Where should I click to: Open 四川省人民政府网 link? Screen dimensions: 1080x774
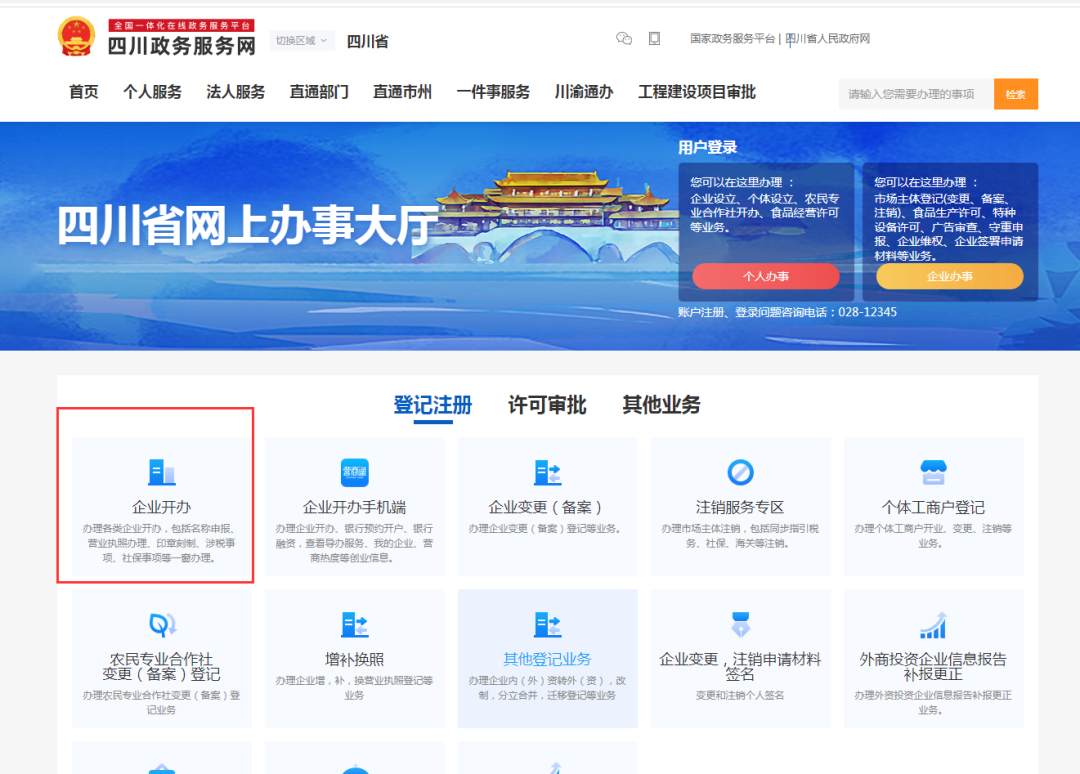coord(828,39)
